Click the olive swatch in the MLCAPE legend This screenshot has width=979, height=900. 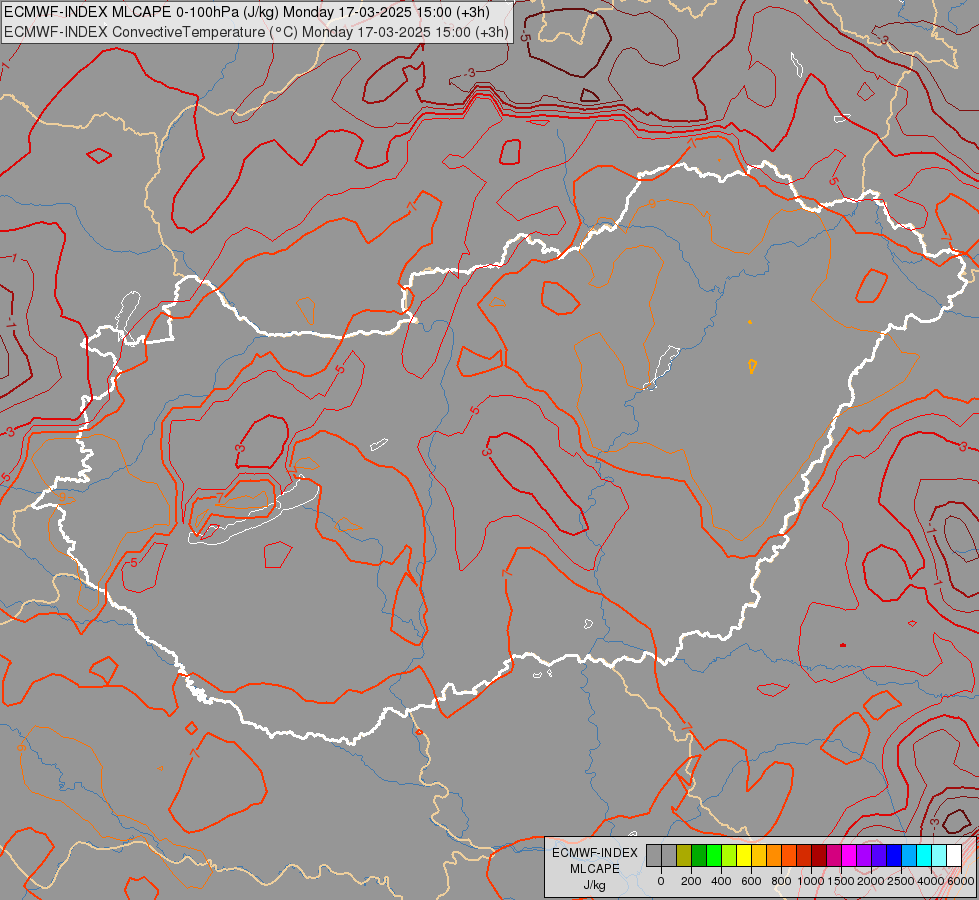[684, 856]
